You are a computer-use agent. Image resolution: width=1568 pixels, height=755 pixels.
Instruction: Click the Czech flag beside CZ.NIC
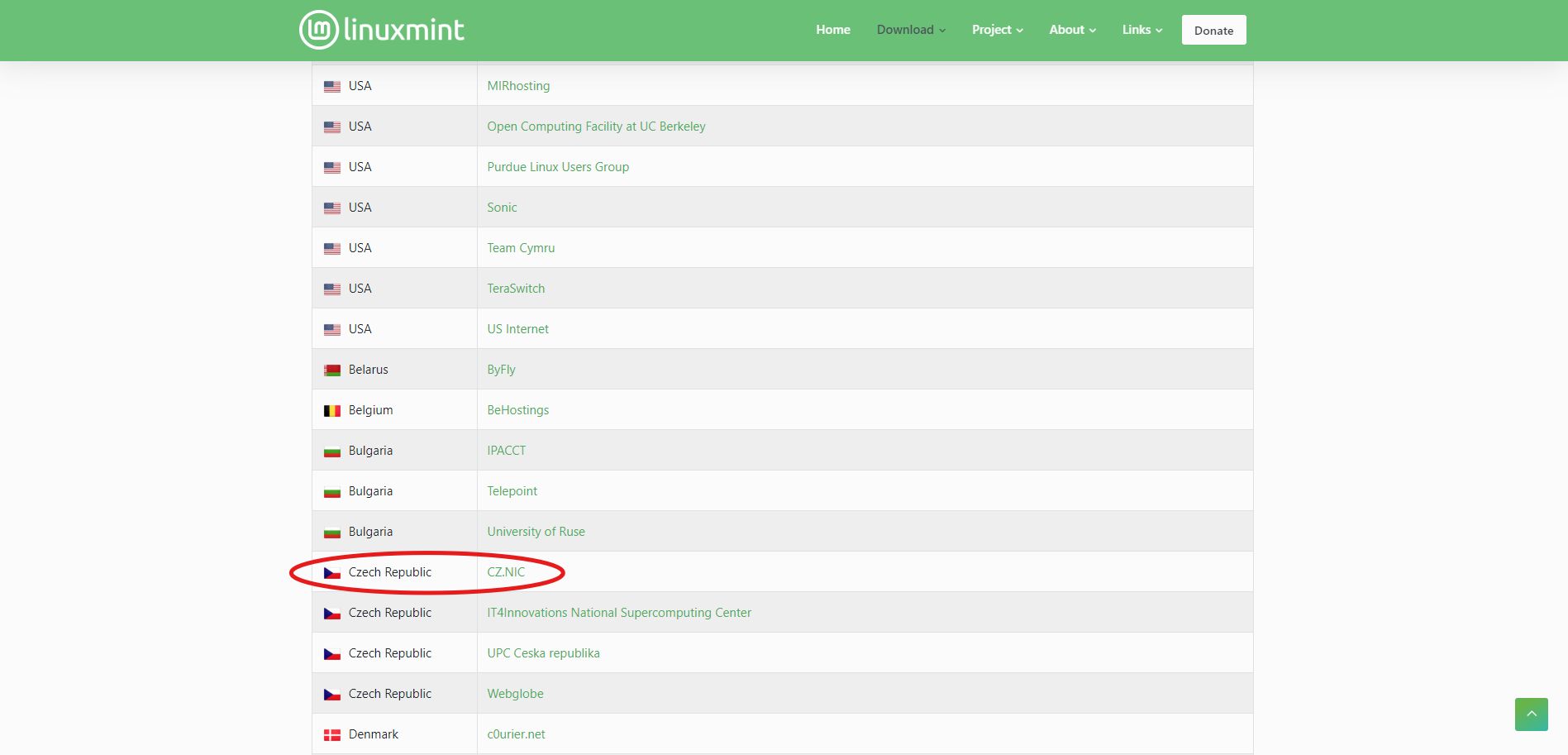coord(332,573)
